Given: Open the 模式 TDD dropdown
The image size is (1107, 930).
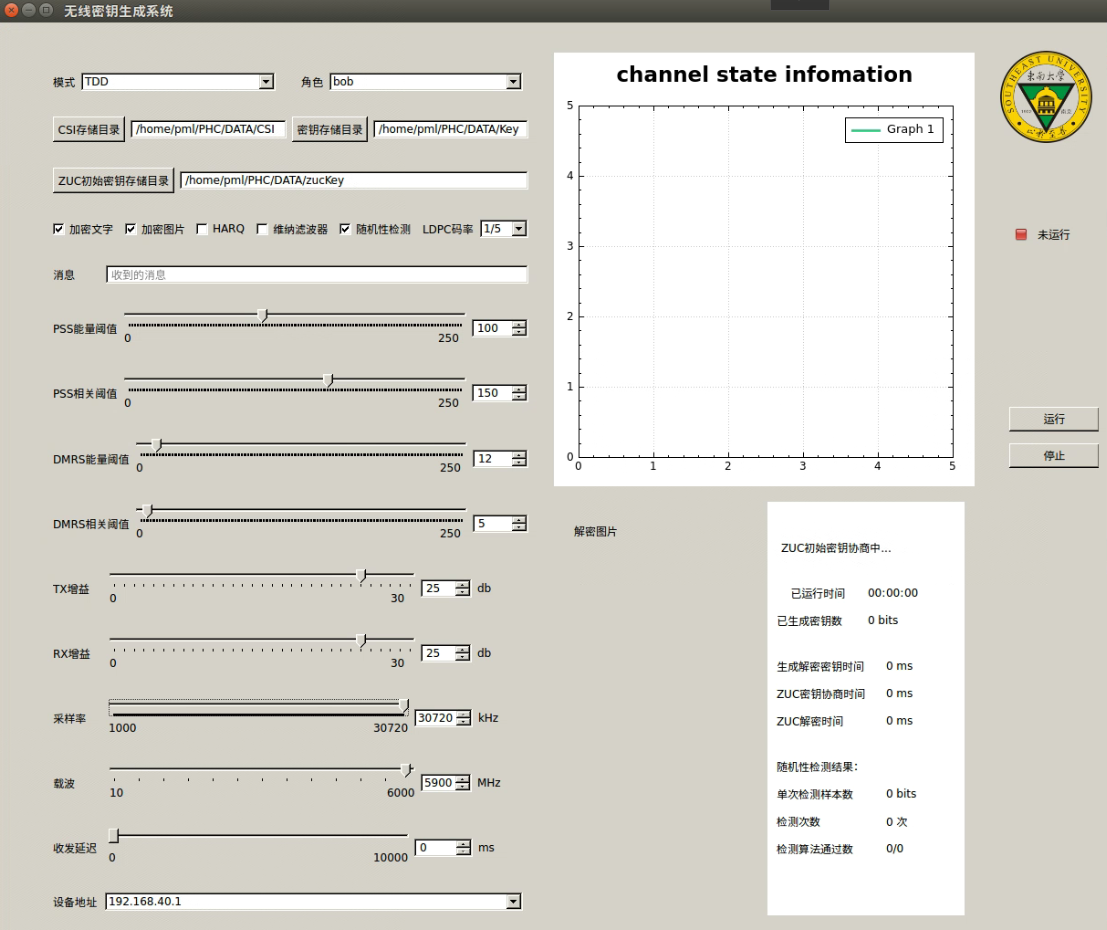Looking at the screenshot, I should click(178, 82).
